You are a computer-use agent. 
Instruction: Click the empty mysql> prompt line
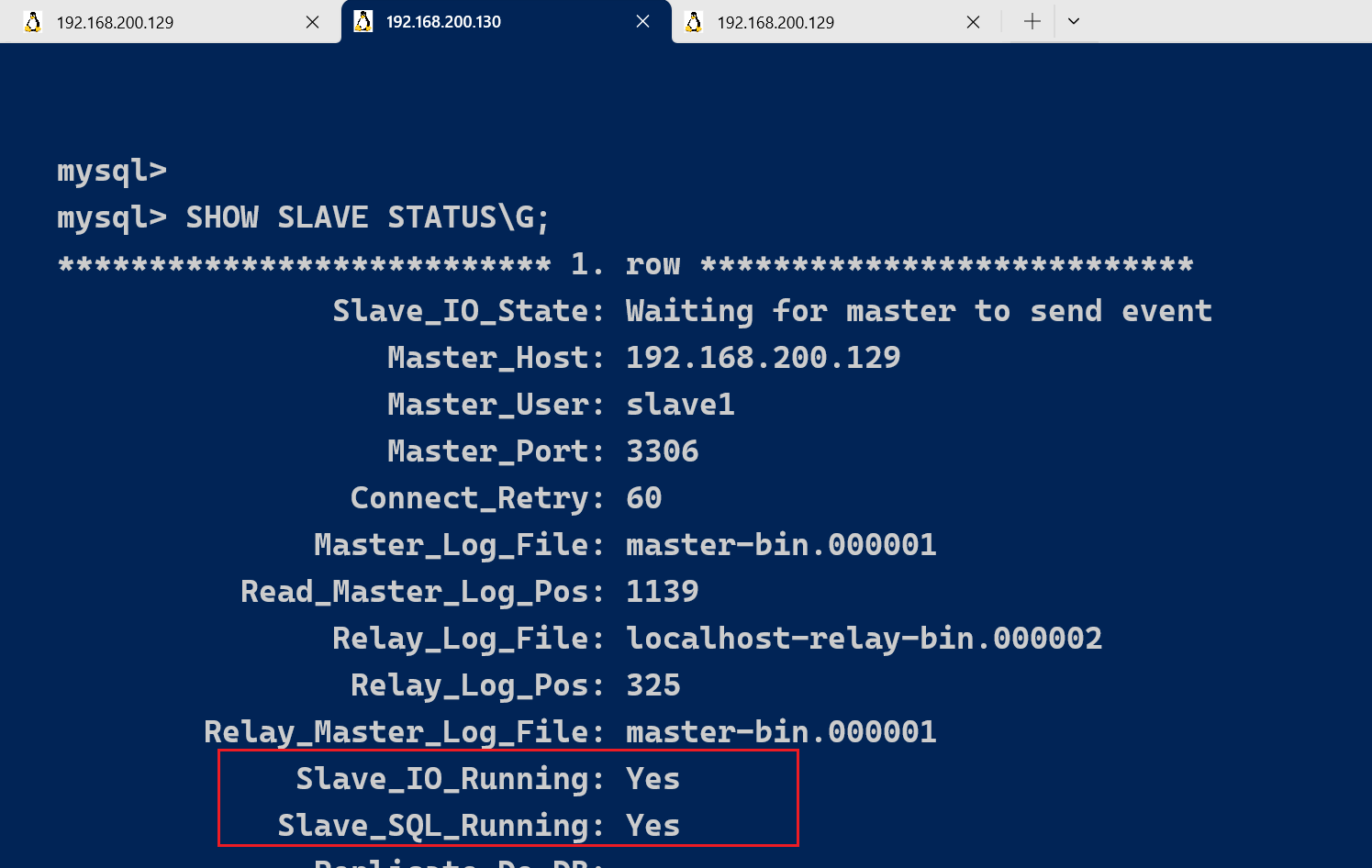[x=112, y=172]
